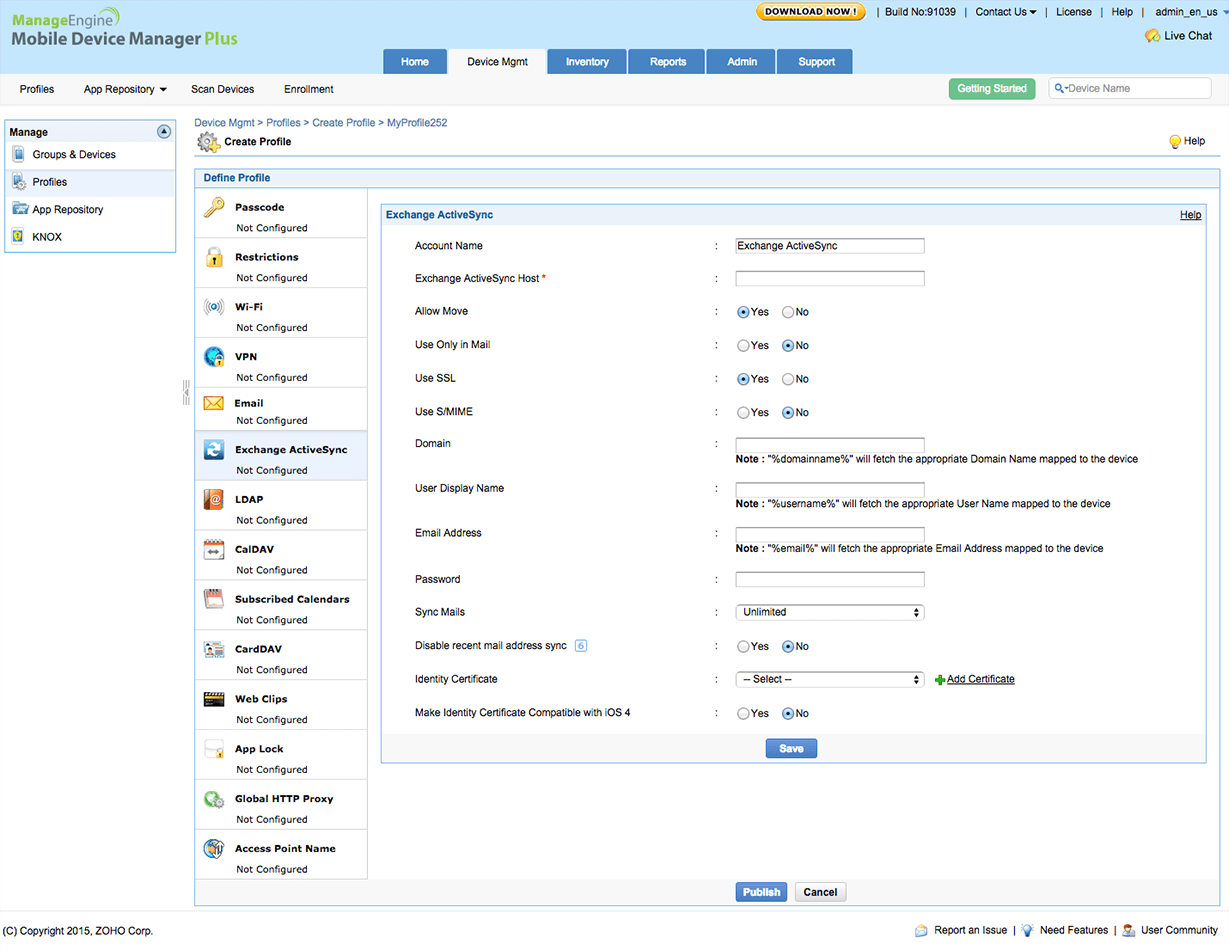Open the Exchange ActiveSync Help link
The width and height of the screenshot is (1229, 950).
(1190, 215)
